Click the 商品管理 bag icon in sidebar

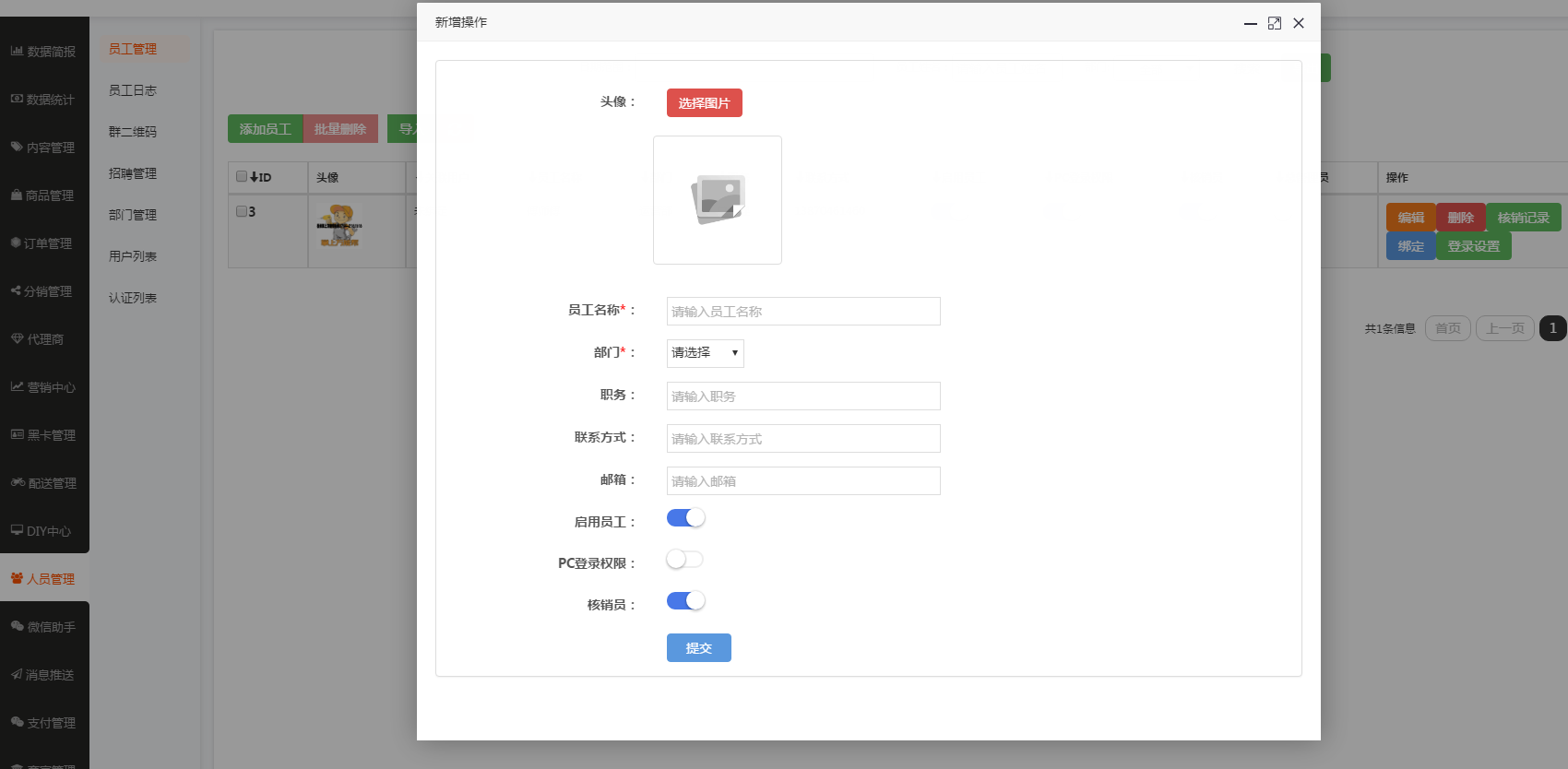click(17, 195)
